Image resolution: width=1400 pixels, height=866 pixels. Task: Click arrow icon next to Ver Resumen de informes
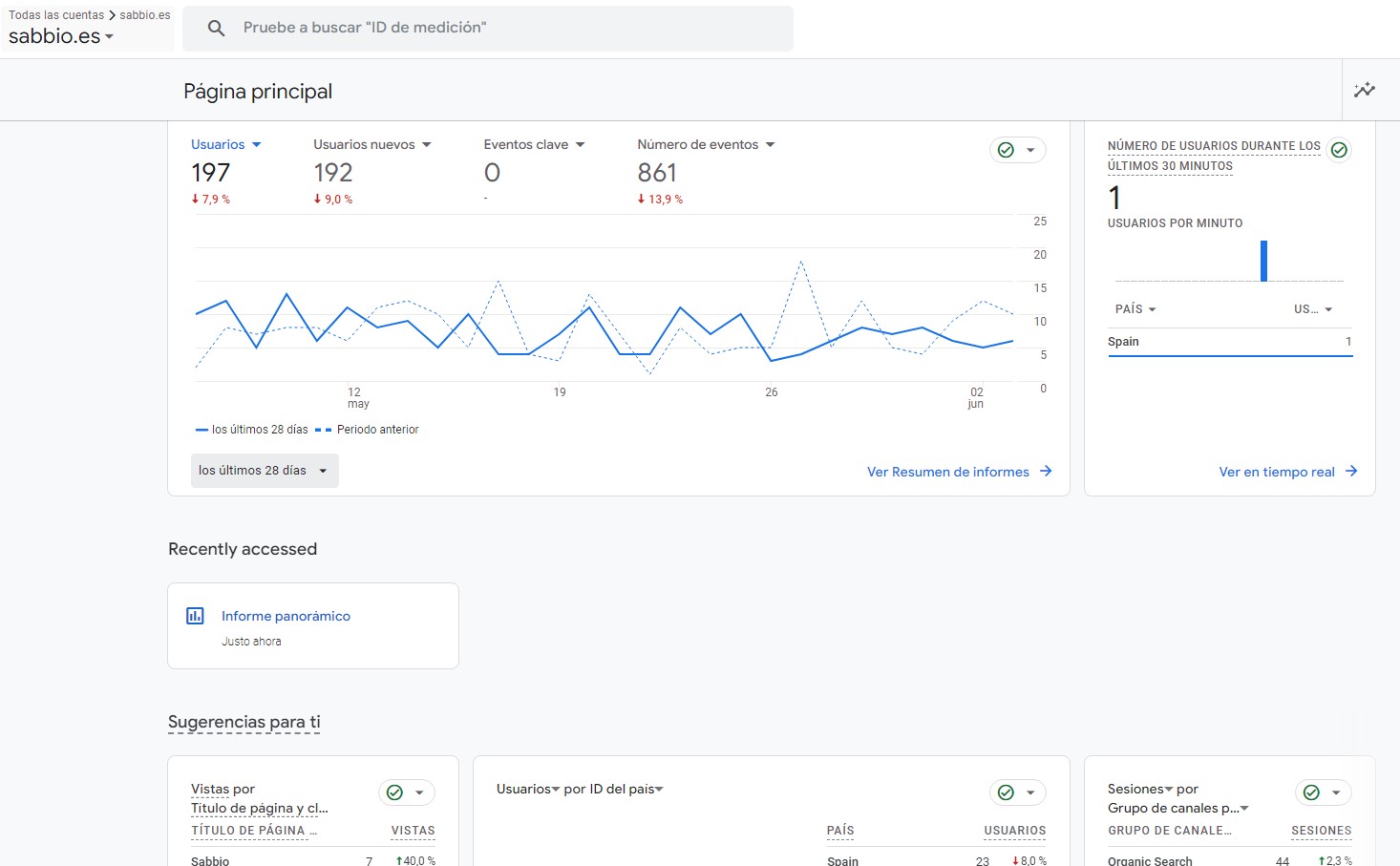pyautogui.click(x=1046, y=471)
